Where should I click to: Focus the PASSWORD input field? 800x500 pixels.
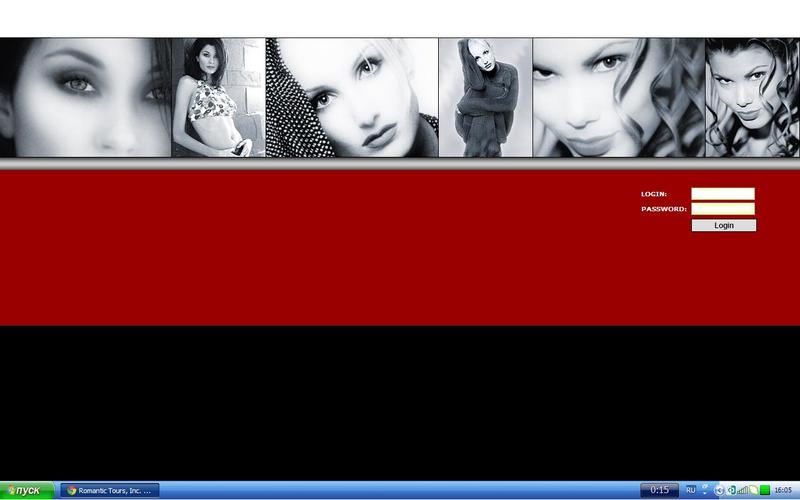coord(722,209)
